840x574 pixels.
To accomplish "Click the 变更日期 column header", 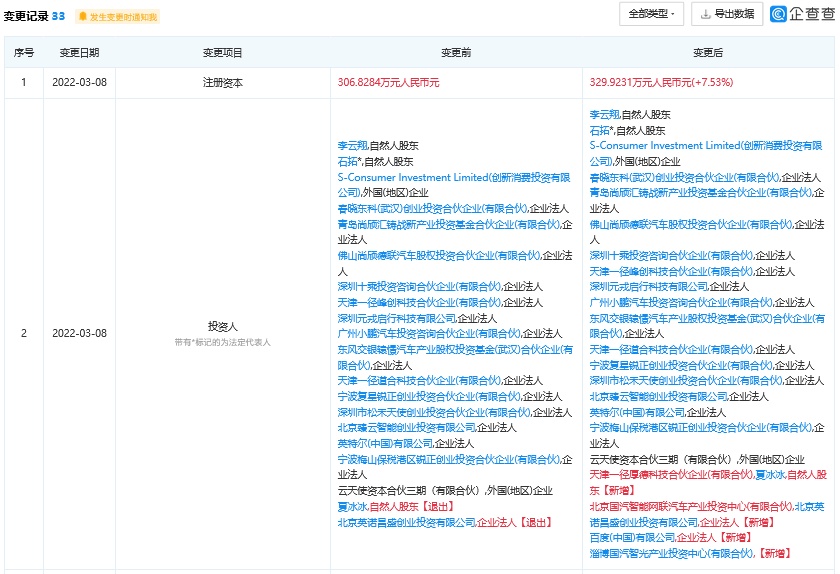I will coord(79,53).
